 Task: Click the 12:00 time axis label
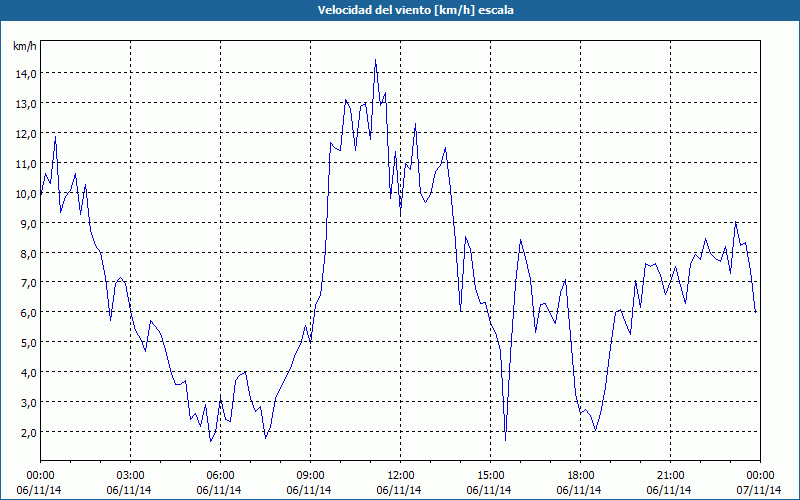(x=401, y=476)
